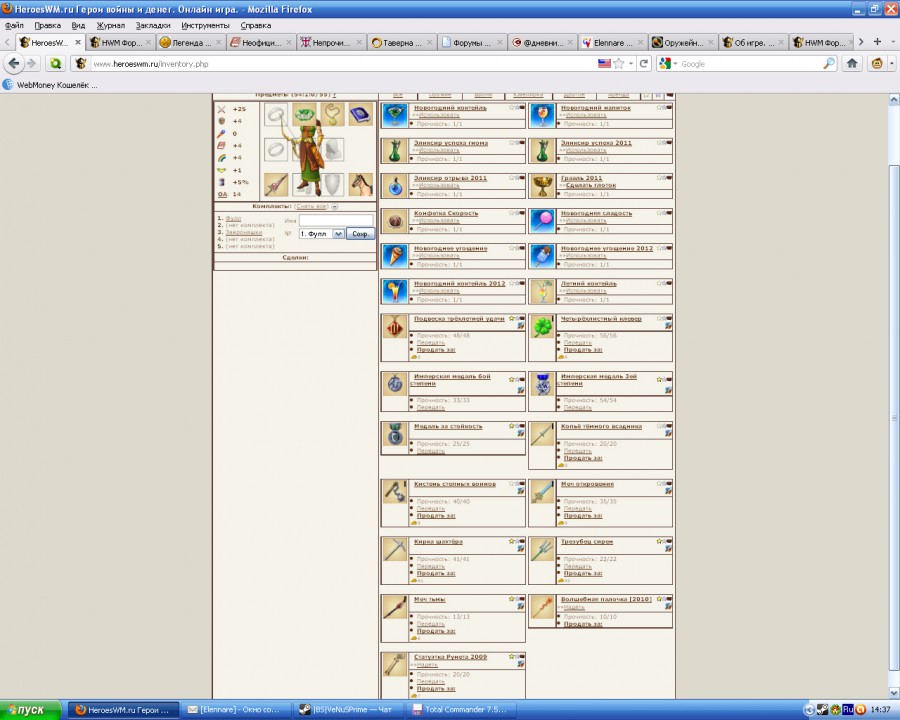Click the Летний коктейль glass icon
The width and height of the screenshot is (900, 720).
[x=542, y=291]
